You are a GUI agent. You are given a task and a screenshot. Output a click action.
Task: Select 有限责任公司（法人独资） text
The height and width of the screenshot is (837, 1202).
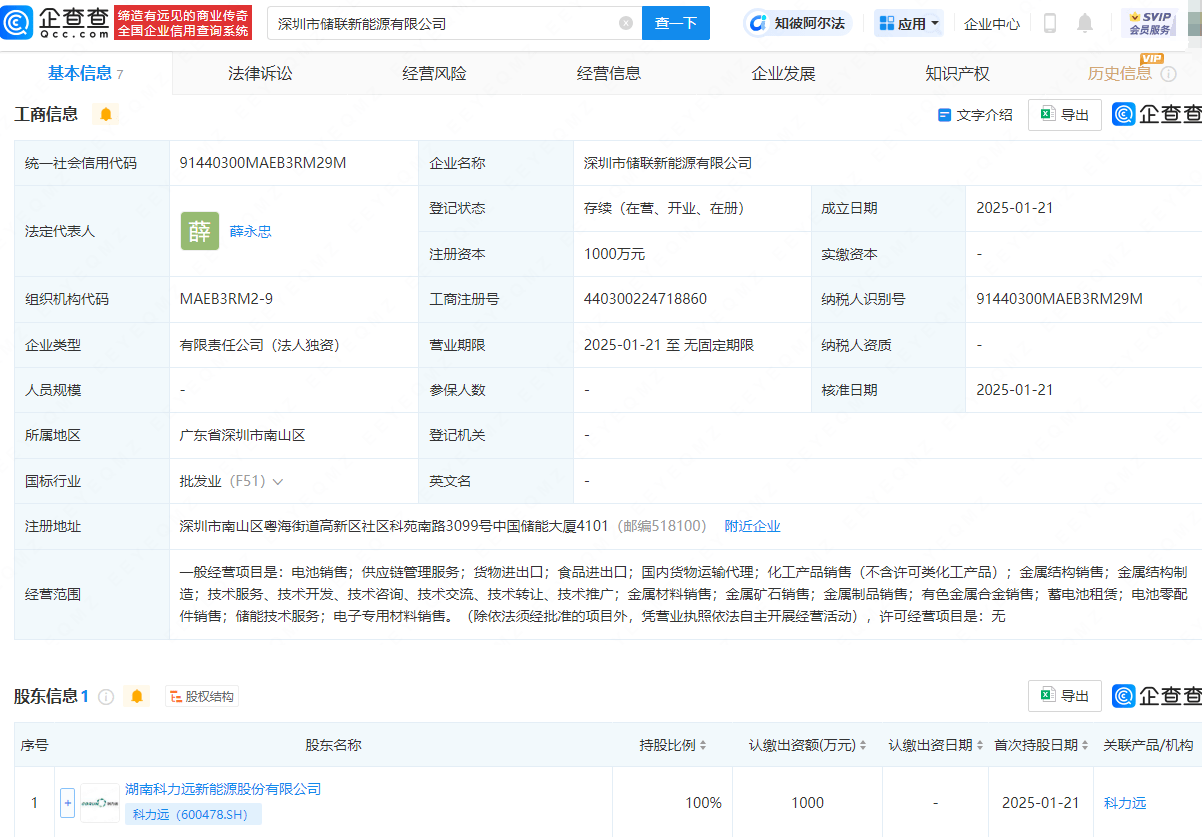260,345
